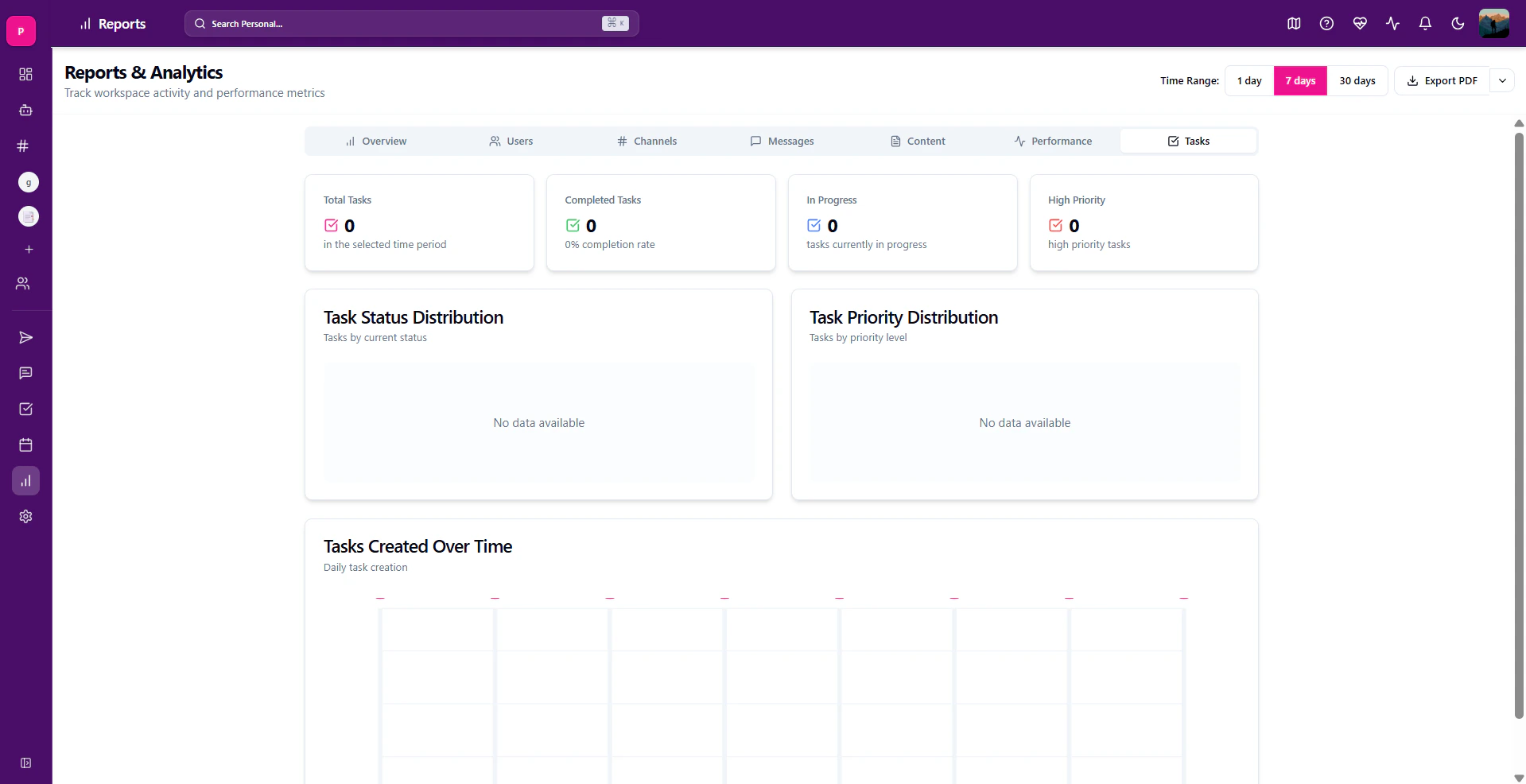Open the user profile avatar picture

(1494, 24)
